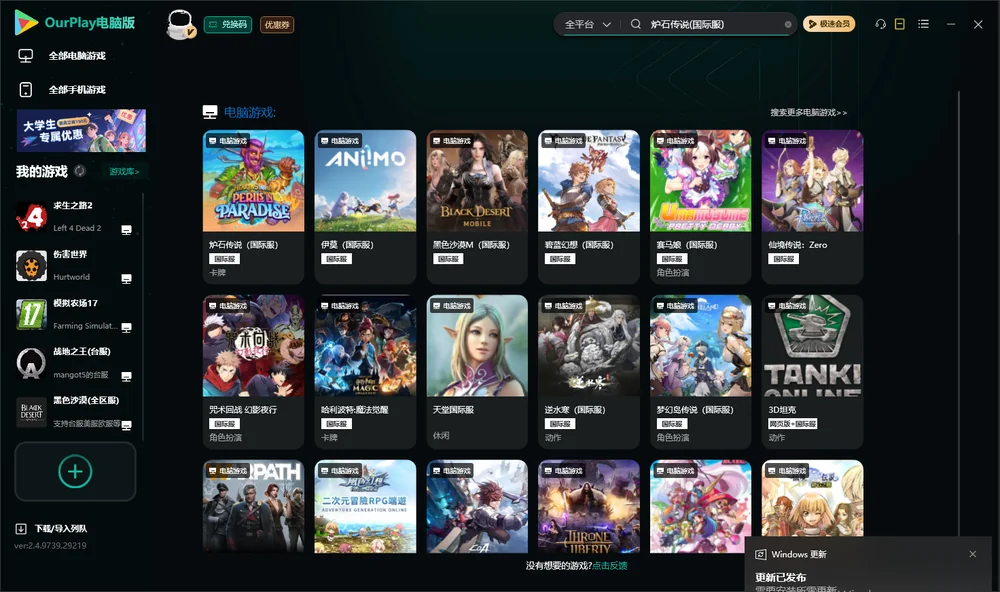This screenshot has width=1000, height=592.
Task: Click the yellow mini-window mode icon
Action: coord(900,24)
